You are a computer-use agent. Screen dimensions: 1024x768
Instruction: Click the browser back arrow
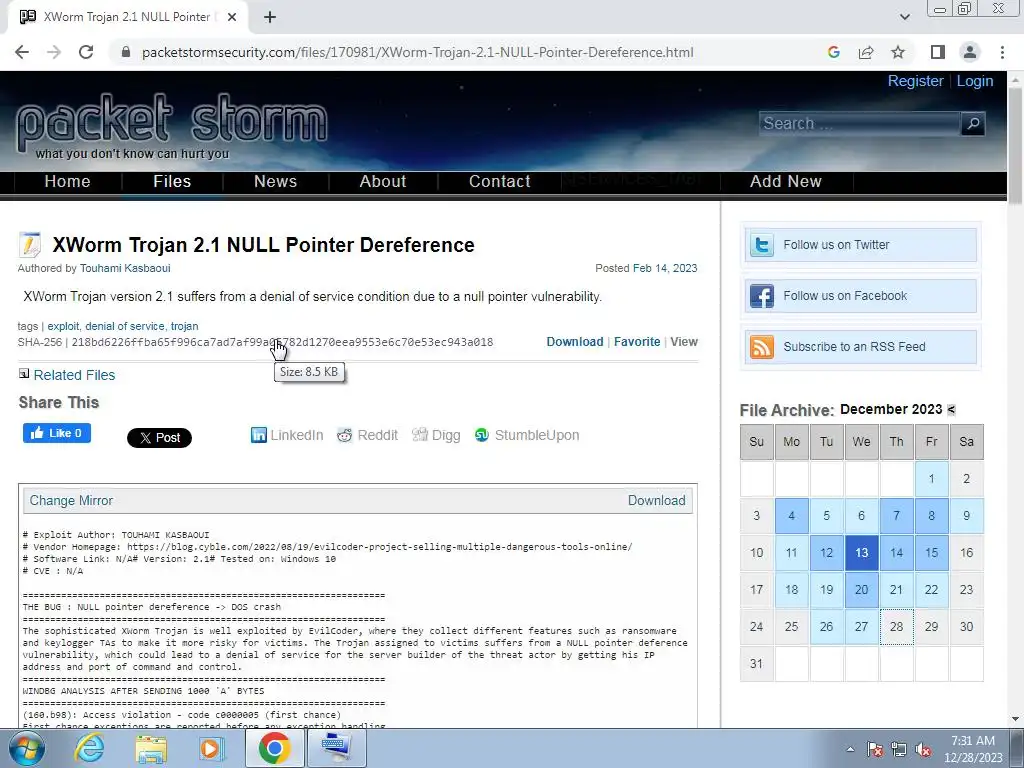click(22, 52)
